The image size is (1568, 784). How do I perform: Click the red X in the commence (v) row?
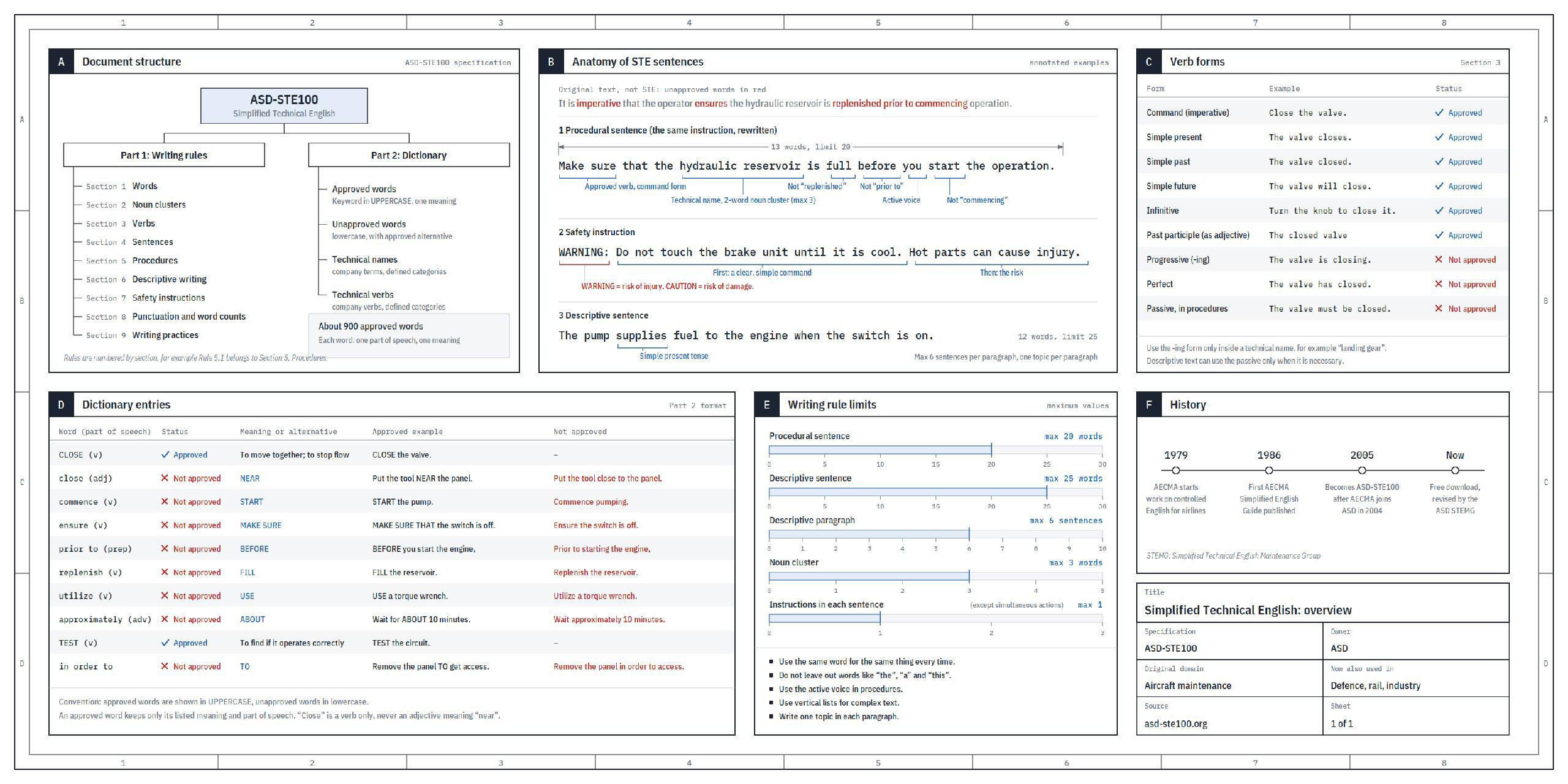pos(165,502)
